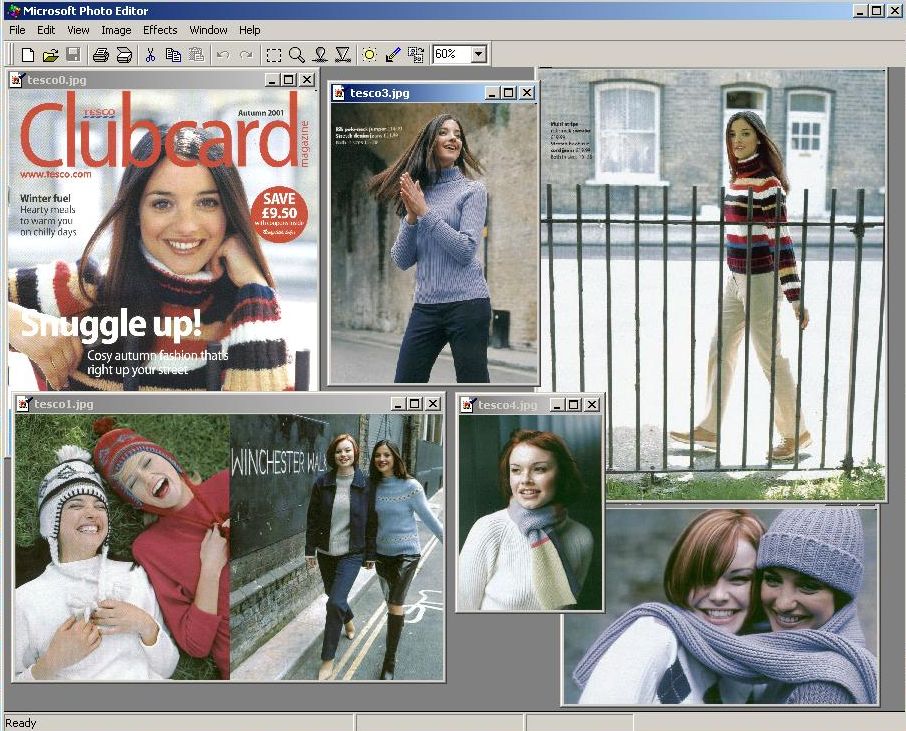Click the woman in blue jumper image
906x731 pixels.
tap(434, 242)
